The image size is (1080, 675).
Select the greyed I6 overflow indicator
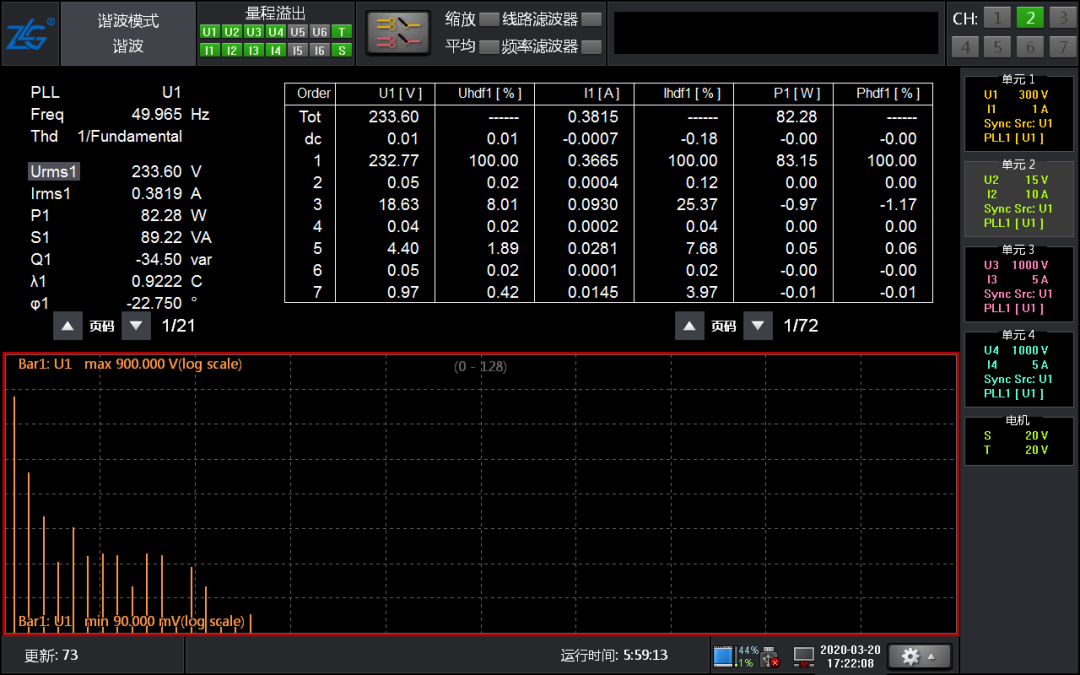coord(320,50)
